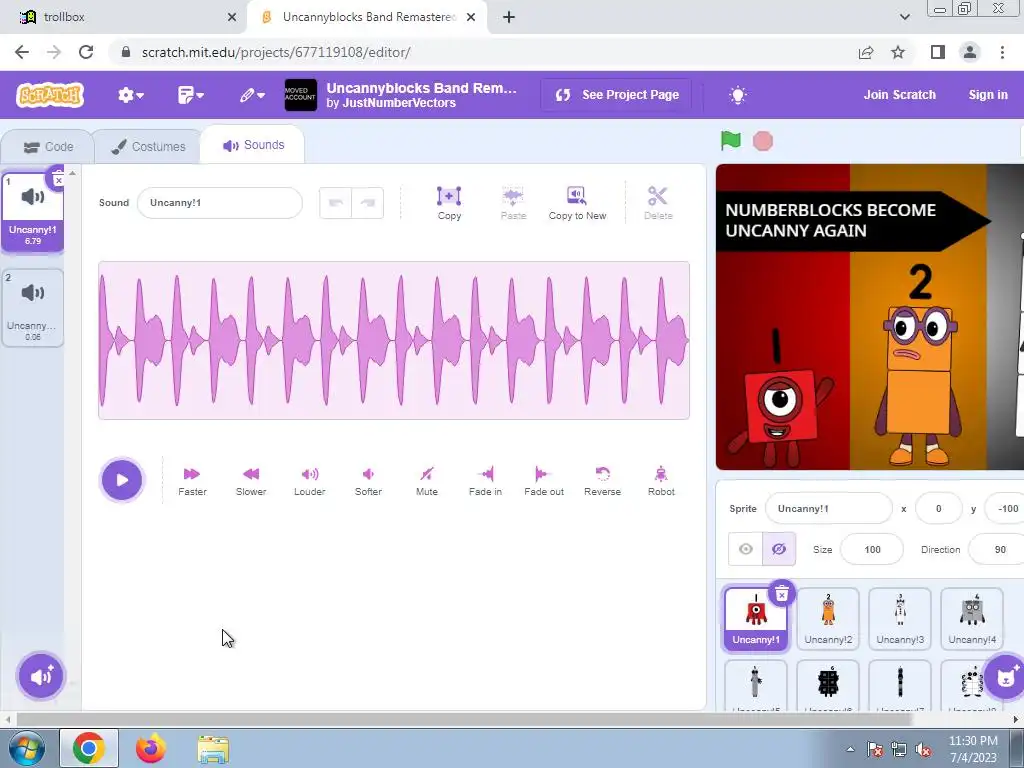Click Join Scratch link
The height and width of the screenshot is (768, 1024).
click(899, 95)
